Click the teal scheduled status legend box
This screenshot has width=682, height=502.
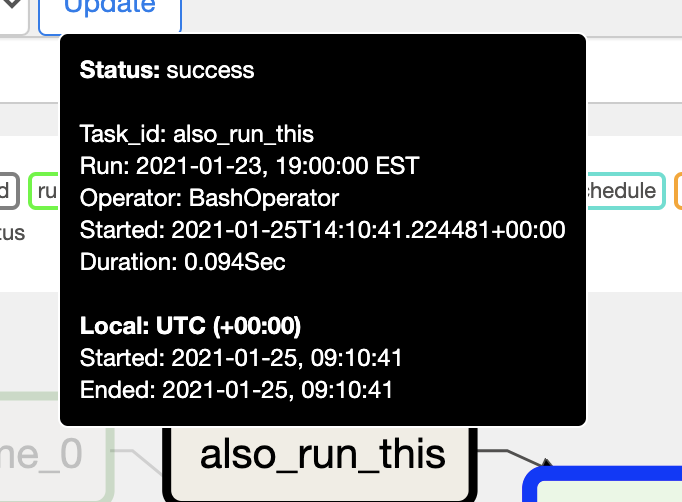(x=626, y=191)
